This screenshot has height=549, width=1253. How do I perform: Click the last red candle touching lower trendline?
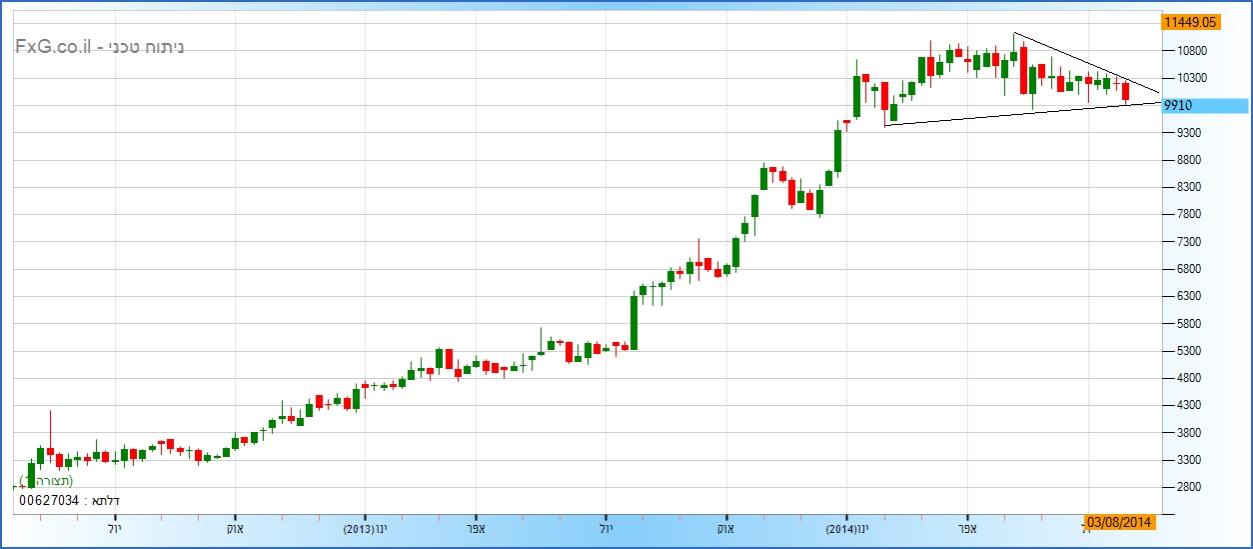1126,92
